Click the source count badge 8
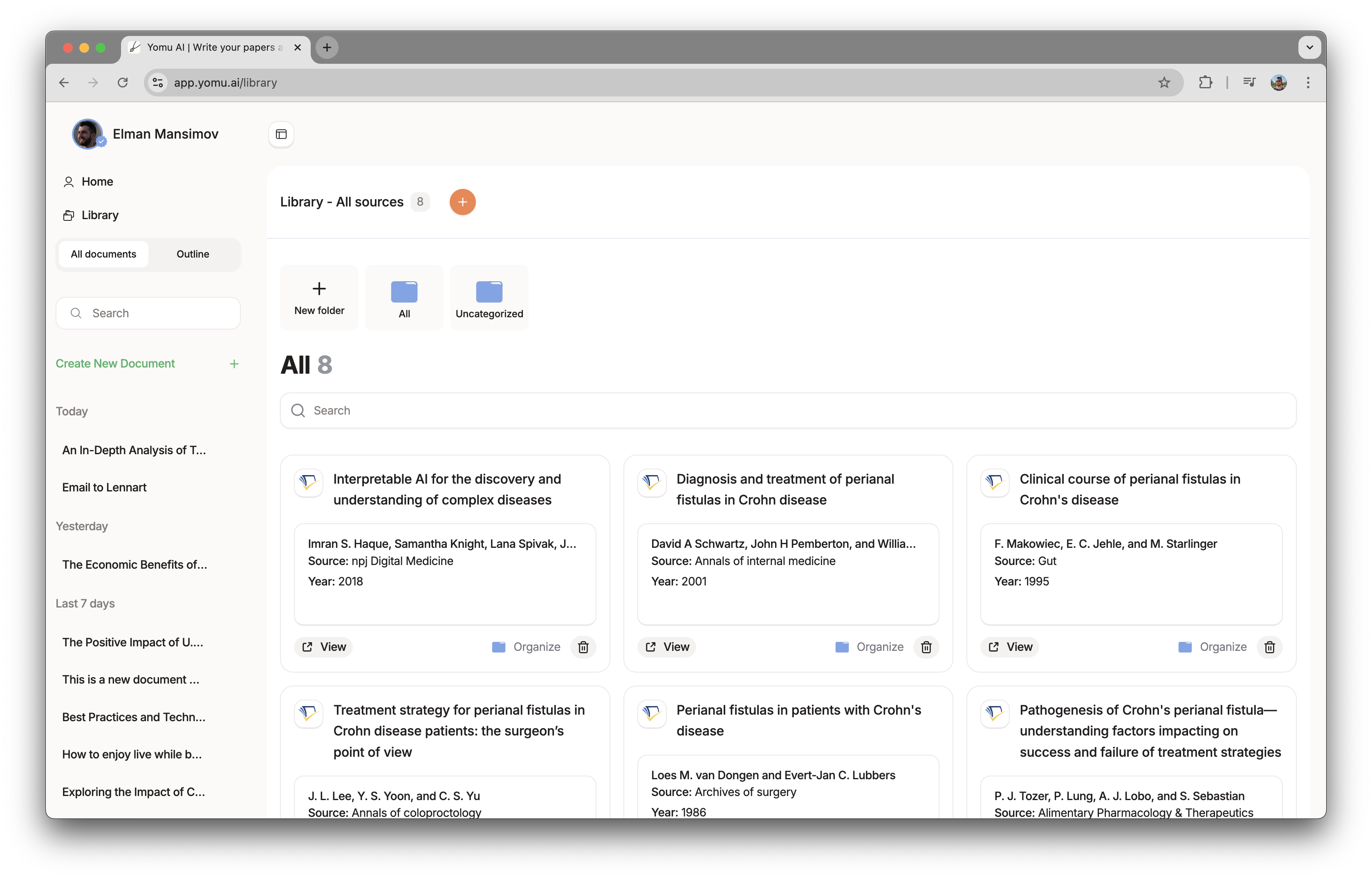This screenshot has height=879, width=1372. tap(420, 202)
